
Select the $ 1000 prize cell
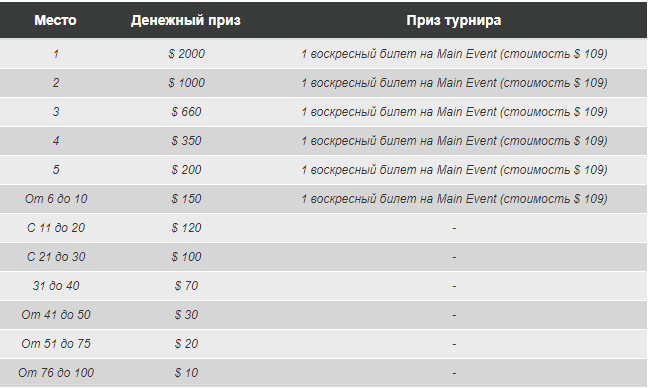pyautogui.click(x=186, y=83)
